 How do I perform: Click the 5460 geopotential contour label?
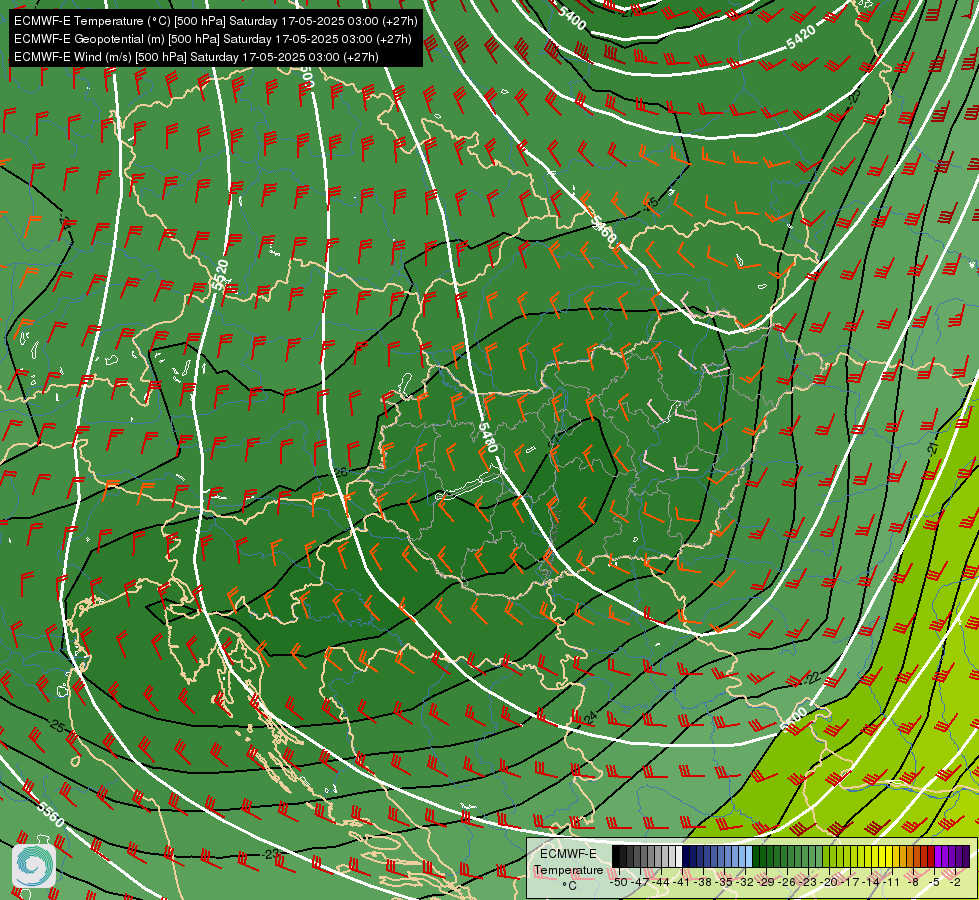click(x=603, y=229)
